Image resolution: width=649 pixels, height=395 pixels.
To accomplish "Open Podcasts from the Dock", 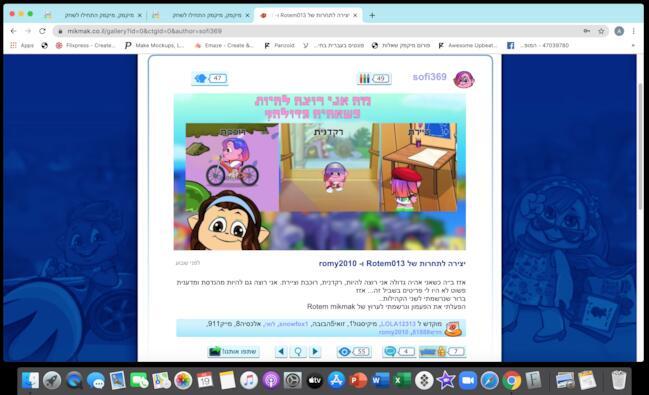I will (x=271, y=380).
